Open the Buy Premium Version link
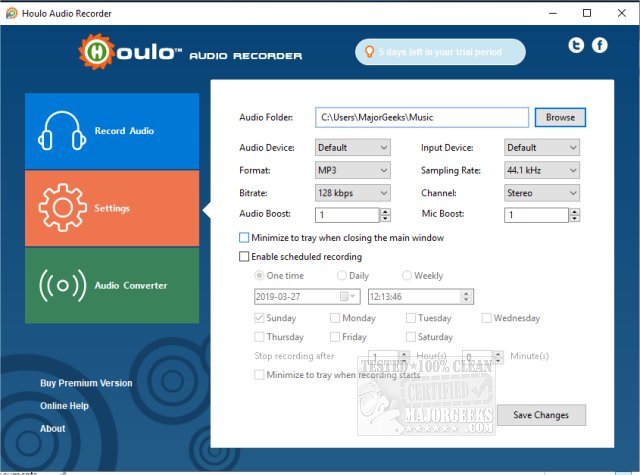The image size is (640, 475). (86, 383)
